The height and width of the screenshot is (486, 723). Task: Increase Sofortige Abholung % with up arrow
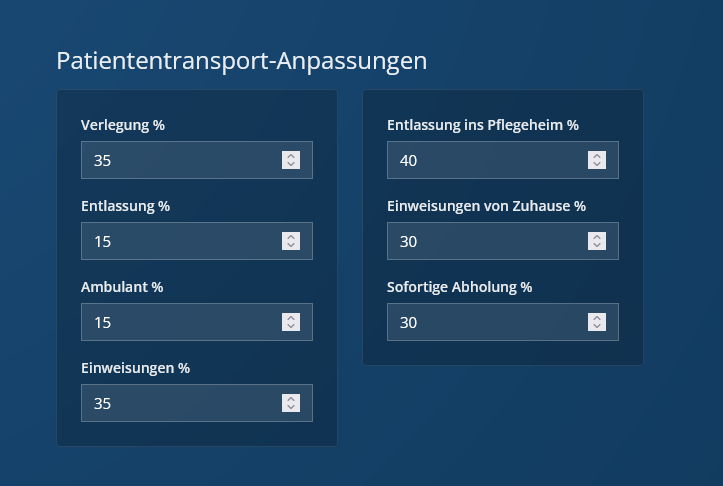pyautogui.click(x=597, y=318)
